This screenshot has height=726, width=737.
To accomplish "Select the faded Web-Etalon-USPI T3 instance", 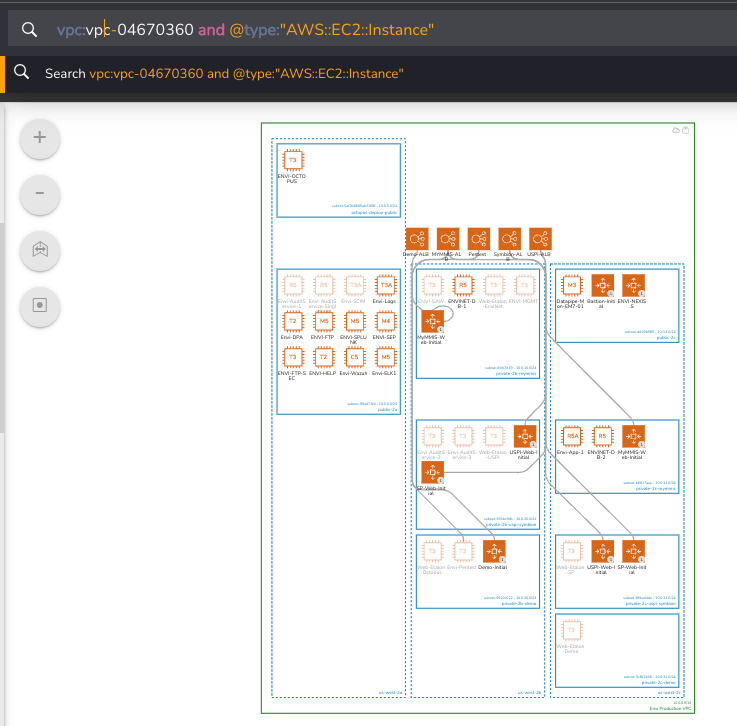I will [494, 437].
